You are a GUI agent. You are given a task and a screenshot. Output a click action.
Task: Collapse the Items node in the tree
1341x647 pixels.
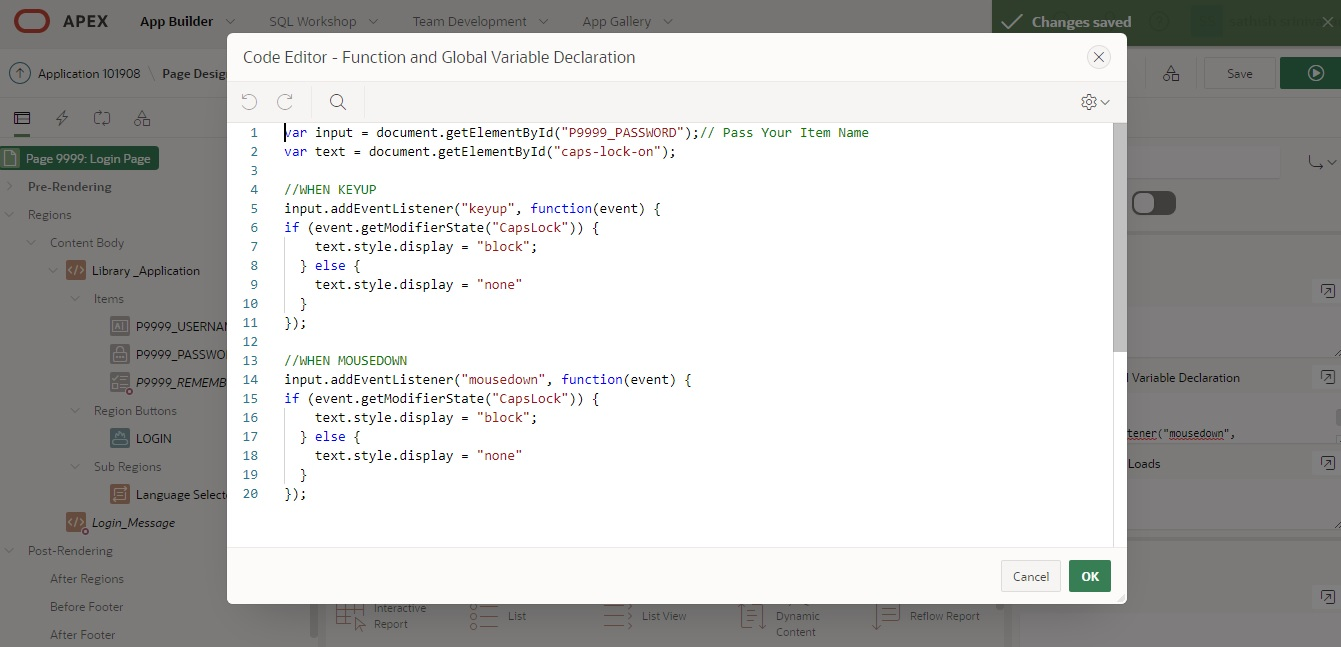pyautogui.click(x=75, y=299)
